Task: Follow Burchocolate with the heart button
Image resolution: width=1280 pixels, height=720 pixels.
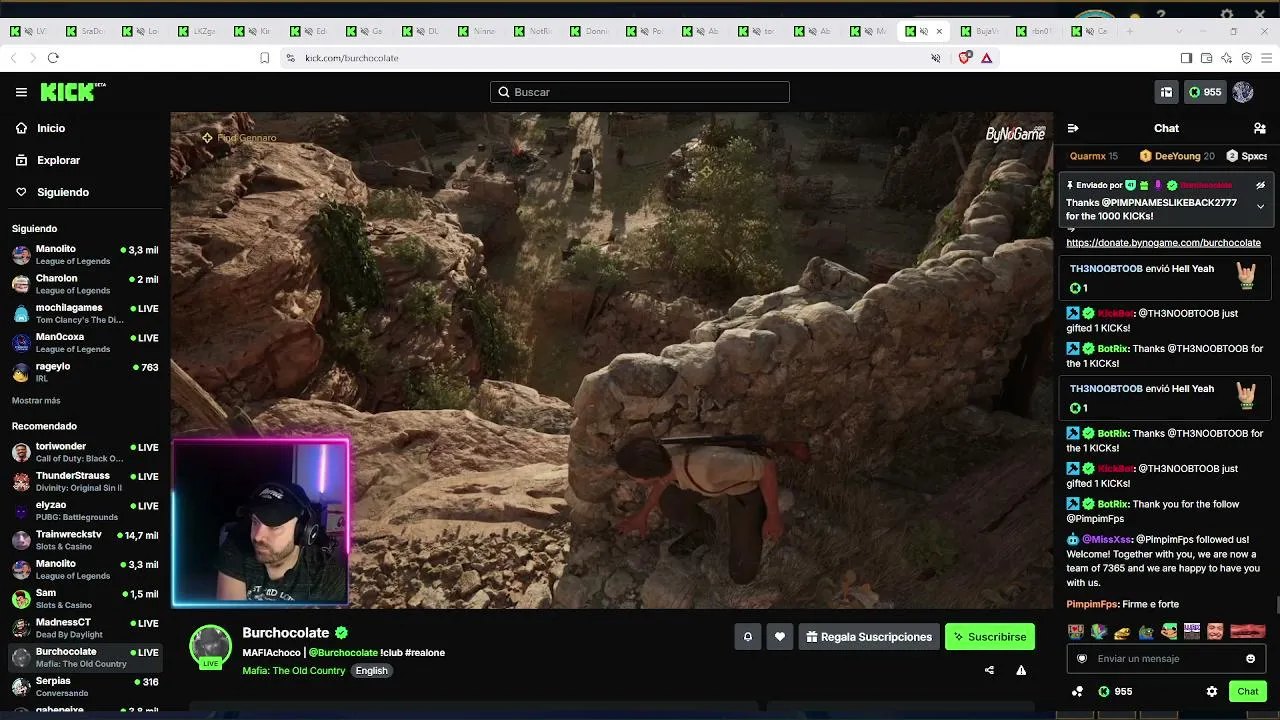Action: click(x=780, y=637)
